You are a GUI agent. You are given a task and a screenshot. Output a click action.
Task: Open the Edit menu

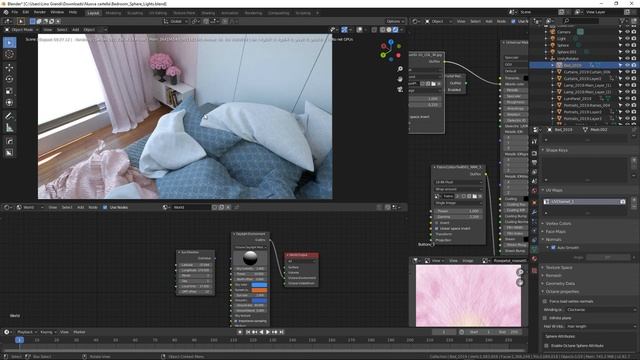pos(26,13)
